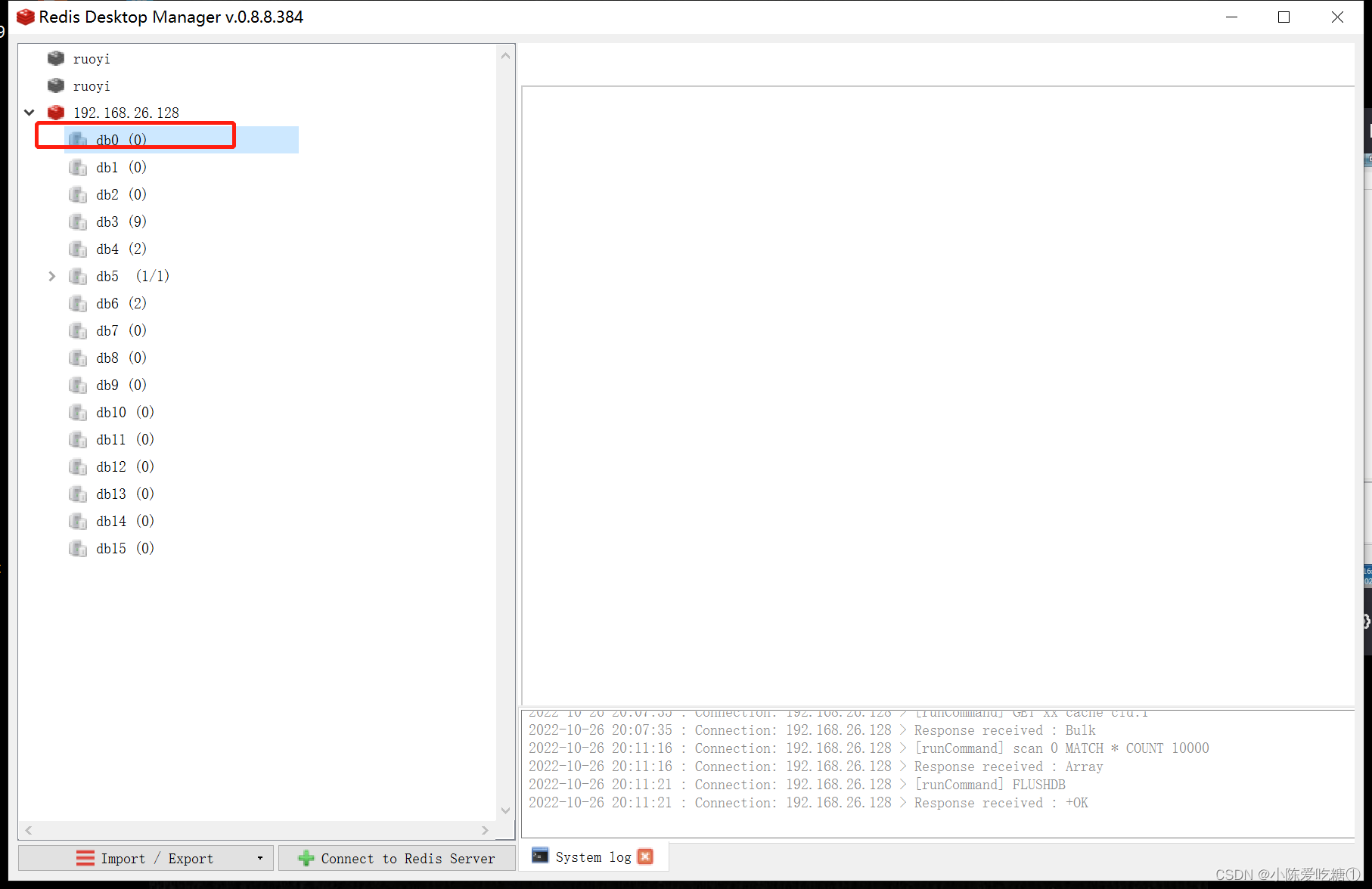Click the second ruoyi connection icon
Image resolution: width=1372 pixels, height=889 pixels.
(x=56, y=85)
